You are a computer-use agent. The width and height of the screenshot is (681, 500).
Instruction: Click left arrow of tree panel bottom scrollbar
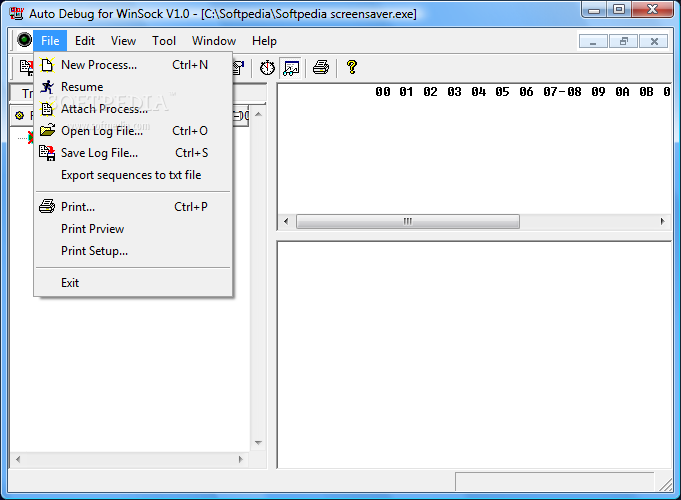coord(18,460)
